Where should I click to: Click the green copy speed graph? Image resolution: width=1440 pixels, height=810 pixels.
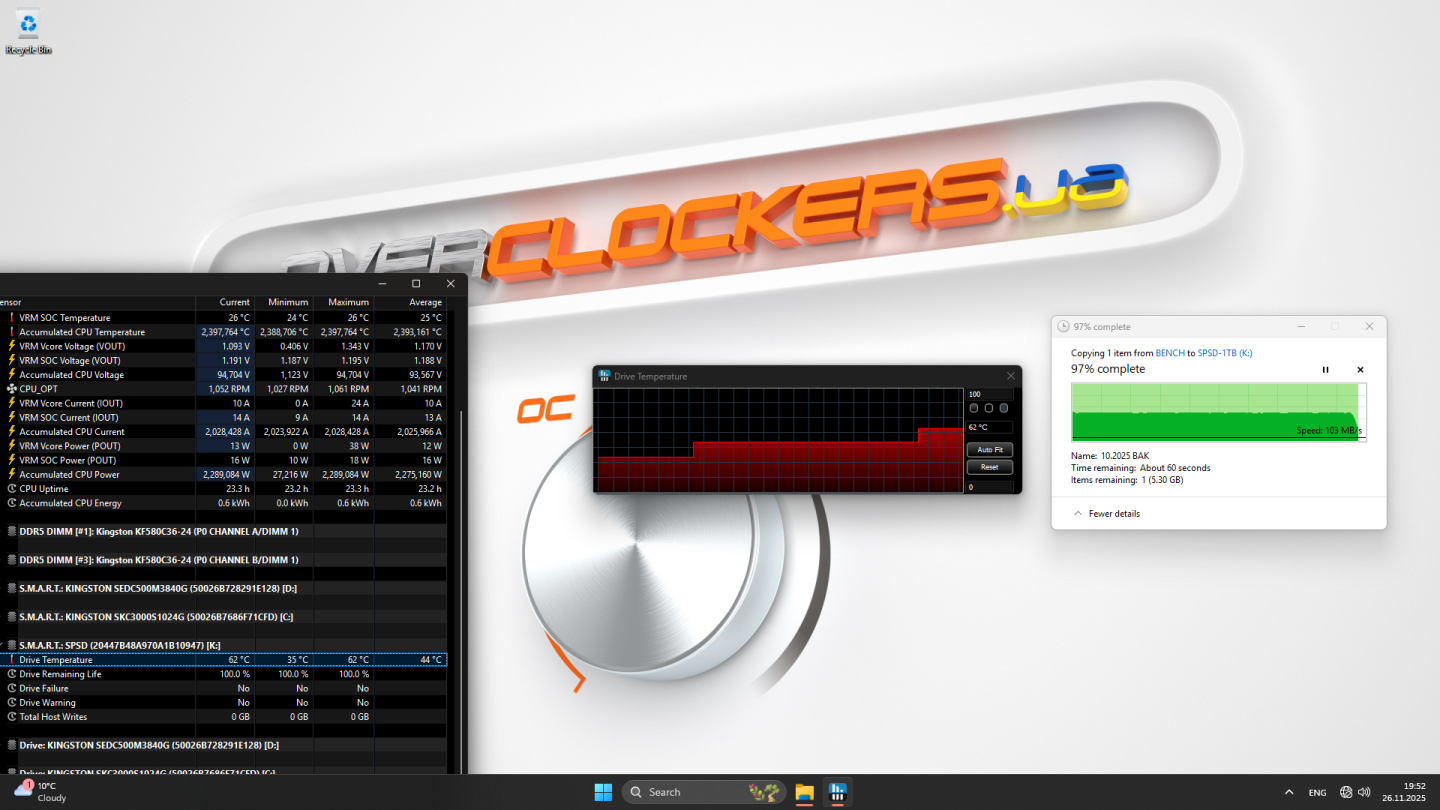tap(1217, 411)
